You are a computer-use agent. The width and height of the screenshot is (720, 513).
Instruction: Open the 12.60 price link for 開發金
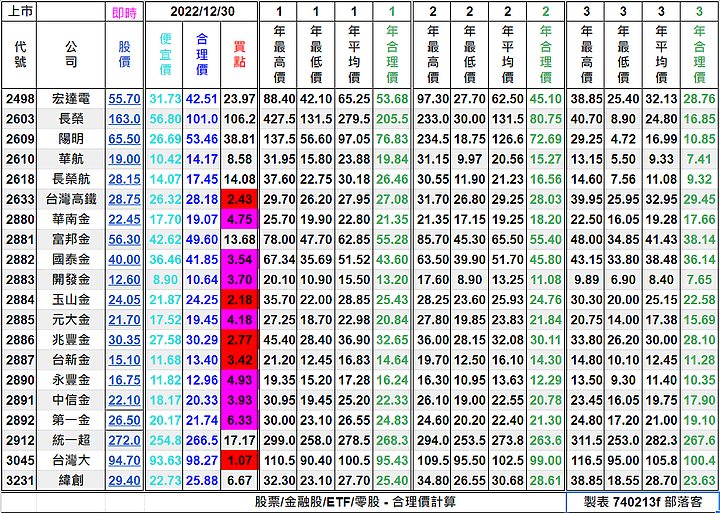click(x=124, y=280)
